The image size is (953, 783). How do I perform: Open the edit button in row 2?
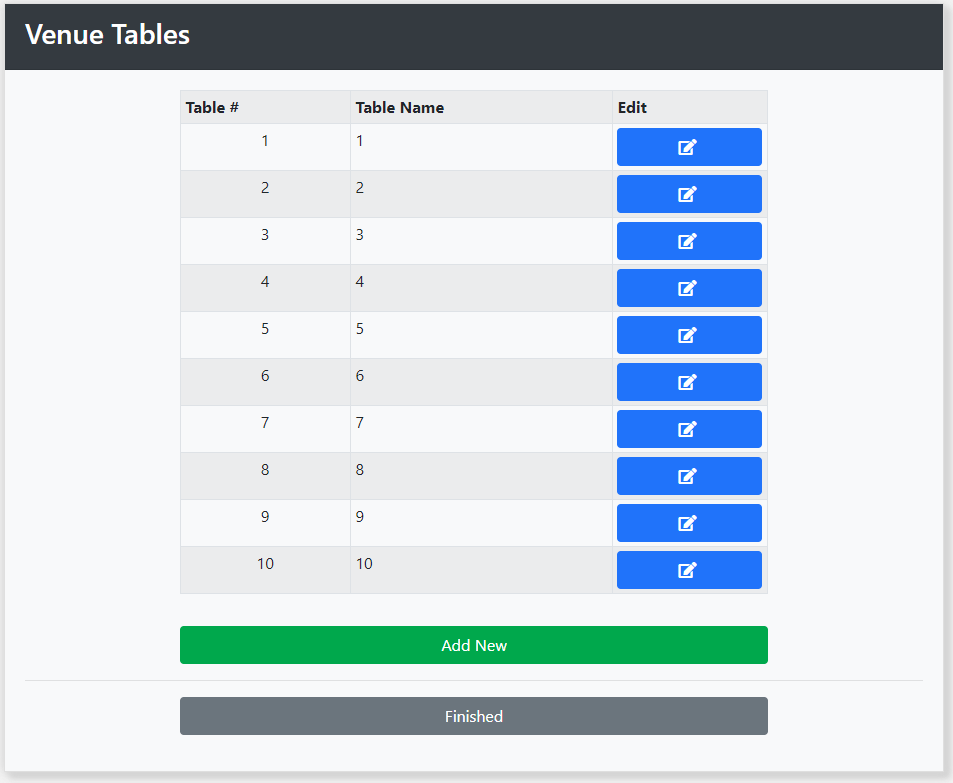tap(689, 194)
